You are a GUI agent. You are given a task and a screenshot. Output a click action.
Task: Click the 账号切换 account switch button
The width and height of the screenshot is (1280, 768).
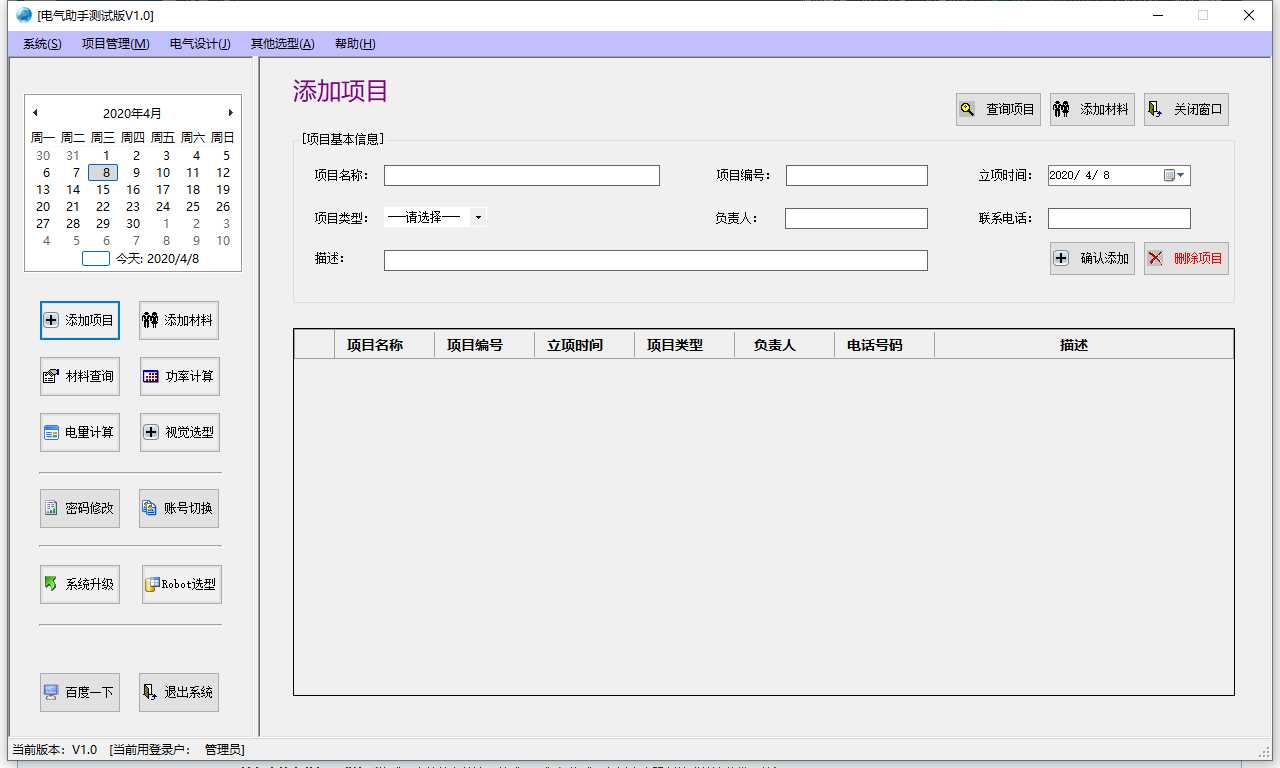click(179, 508)
